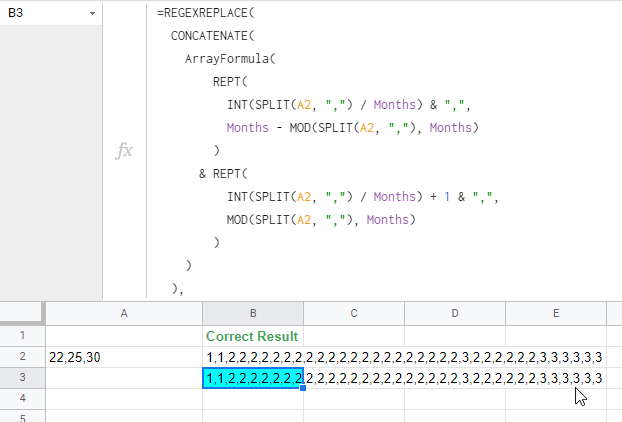Click the '+ 1 &' part of the formula
622x422 pixels.
pos(447,197)
